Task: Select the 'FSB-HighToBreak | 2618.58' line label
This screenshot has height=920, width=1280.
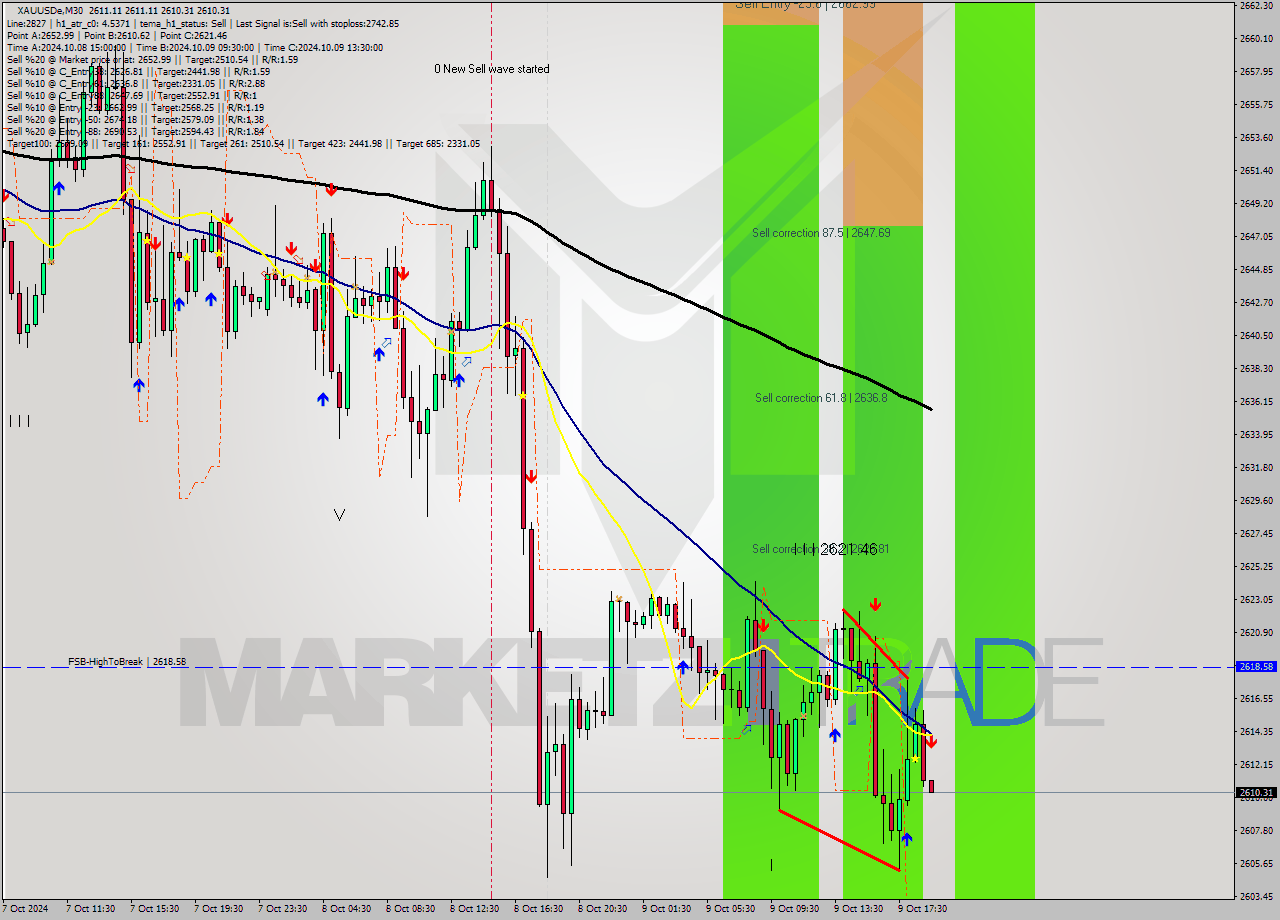Action: point(127,662)
